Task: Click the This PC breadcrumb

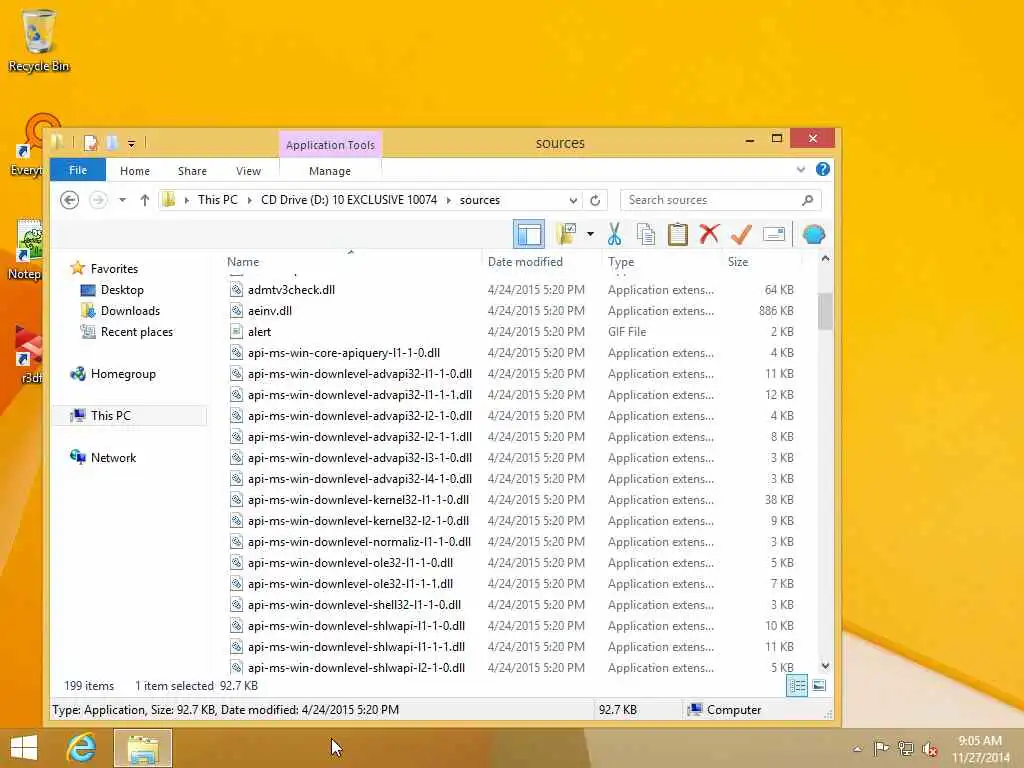Action: click(217, 200)
